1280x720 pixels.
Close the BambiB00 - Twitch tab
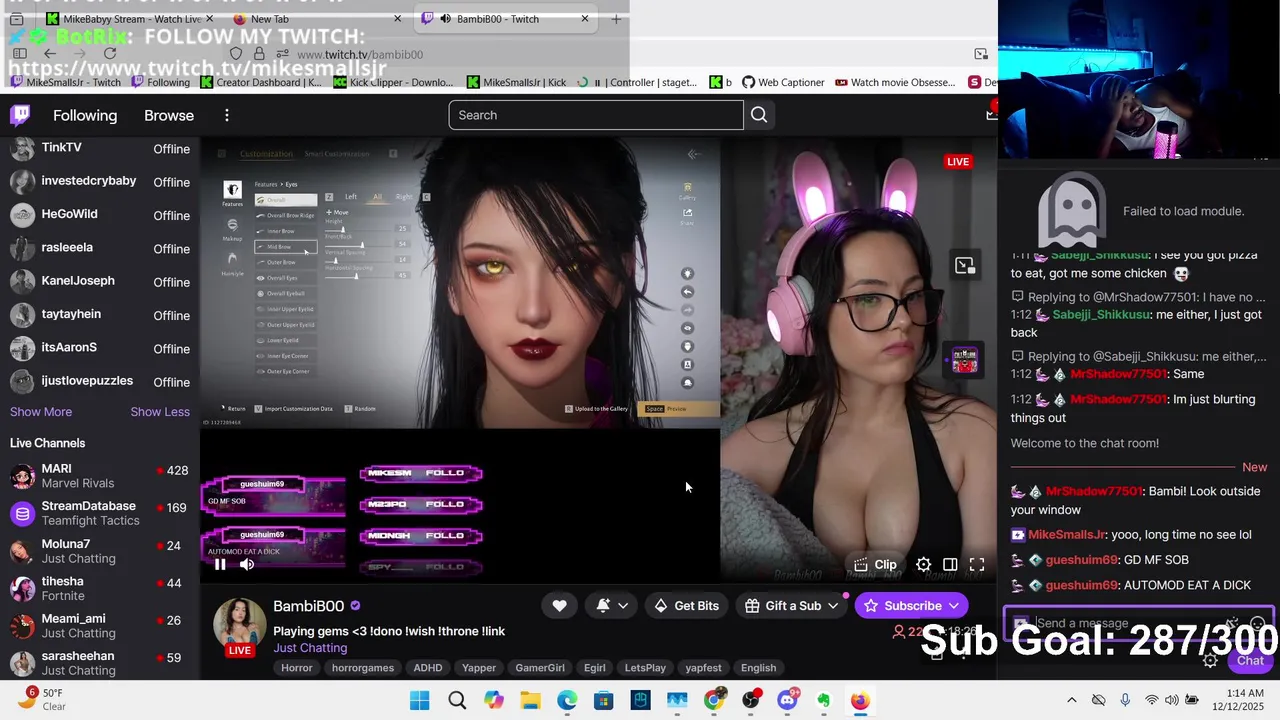pos(585,18)
